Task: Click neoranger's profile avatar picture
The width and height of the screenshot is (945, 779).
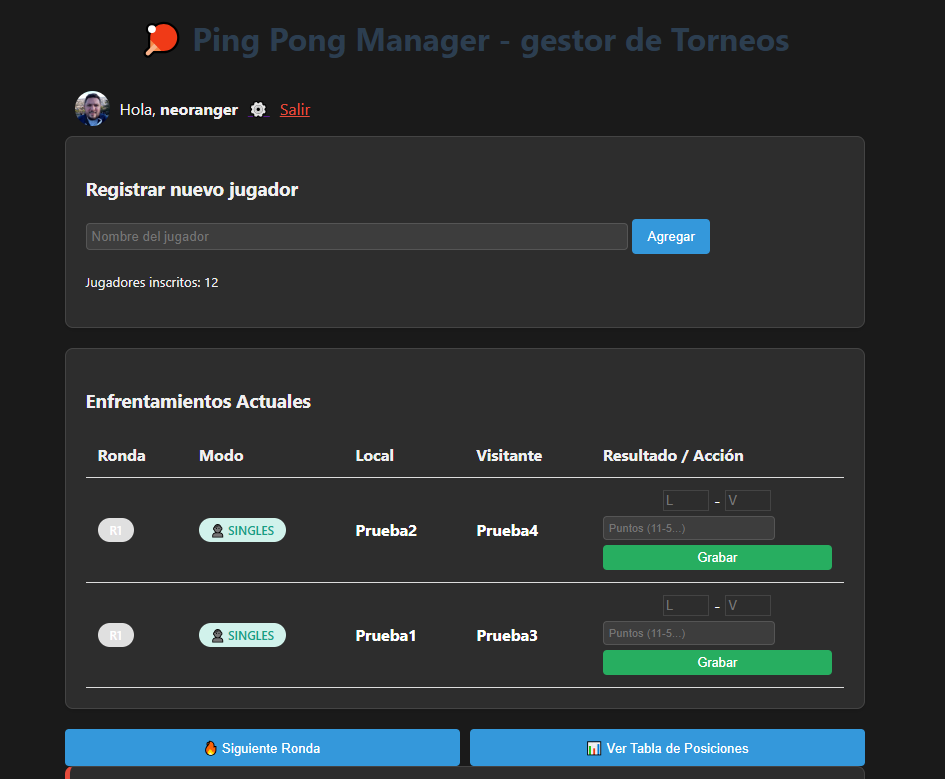Action: (92, 109)
